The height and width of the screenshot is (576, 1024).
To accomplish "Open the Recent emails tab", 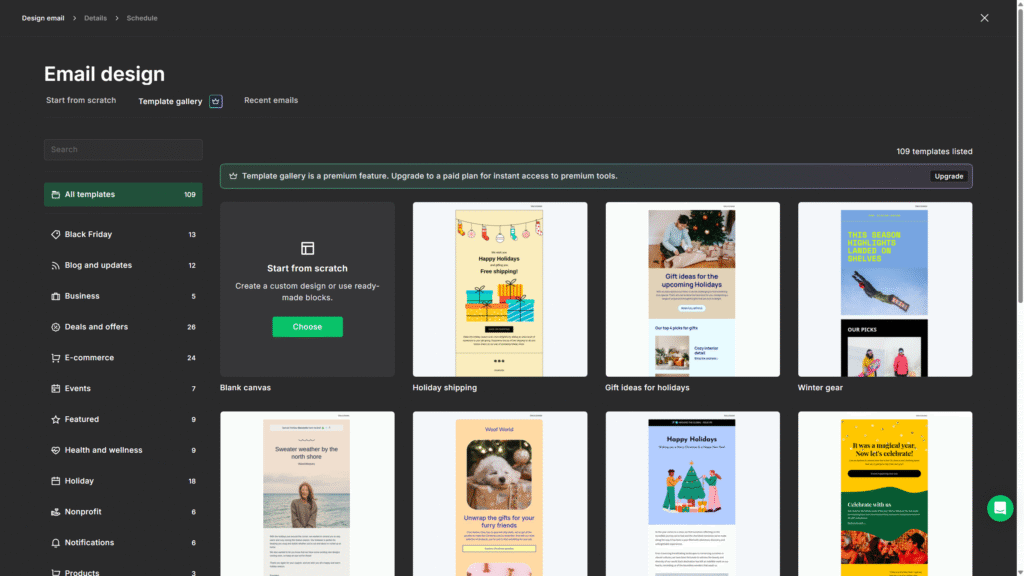I will (x=271, y=101).
